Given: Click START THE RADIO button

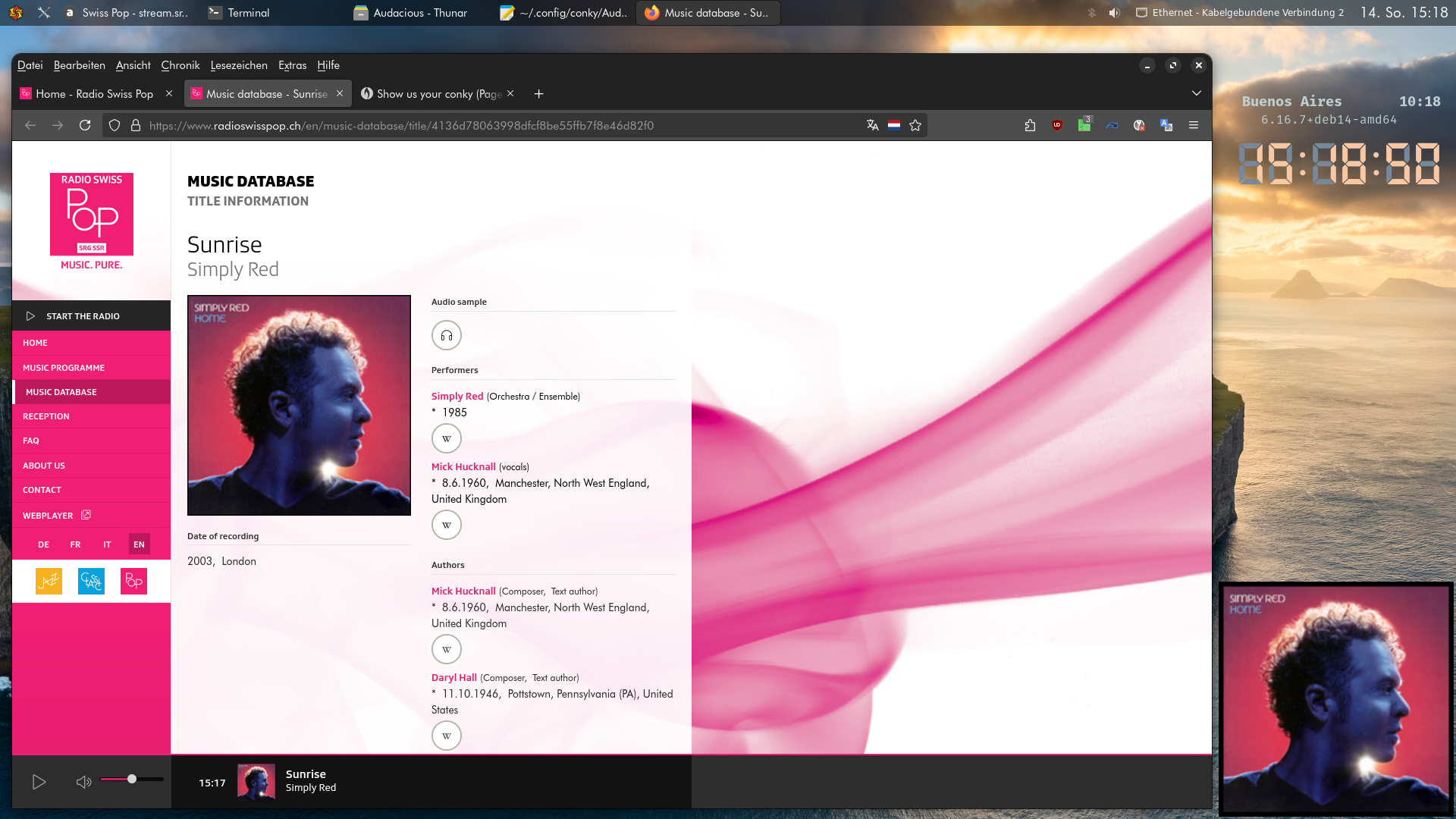Looking at the screenshot, I should coord(83,316).
